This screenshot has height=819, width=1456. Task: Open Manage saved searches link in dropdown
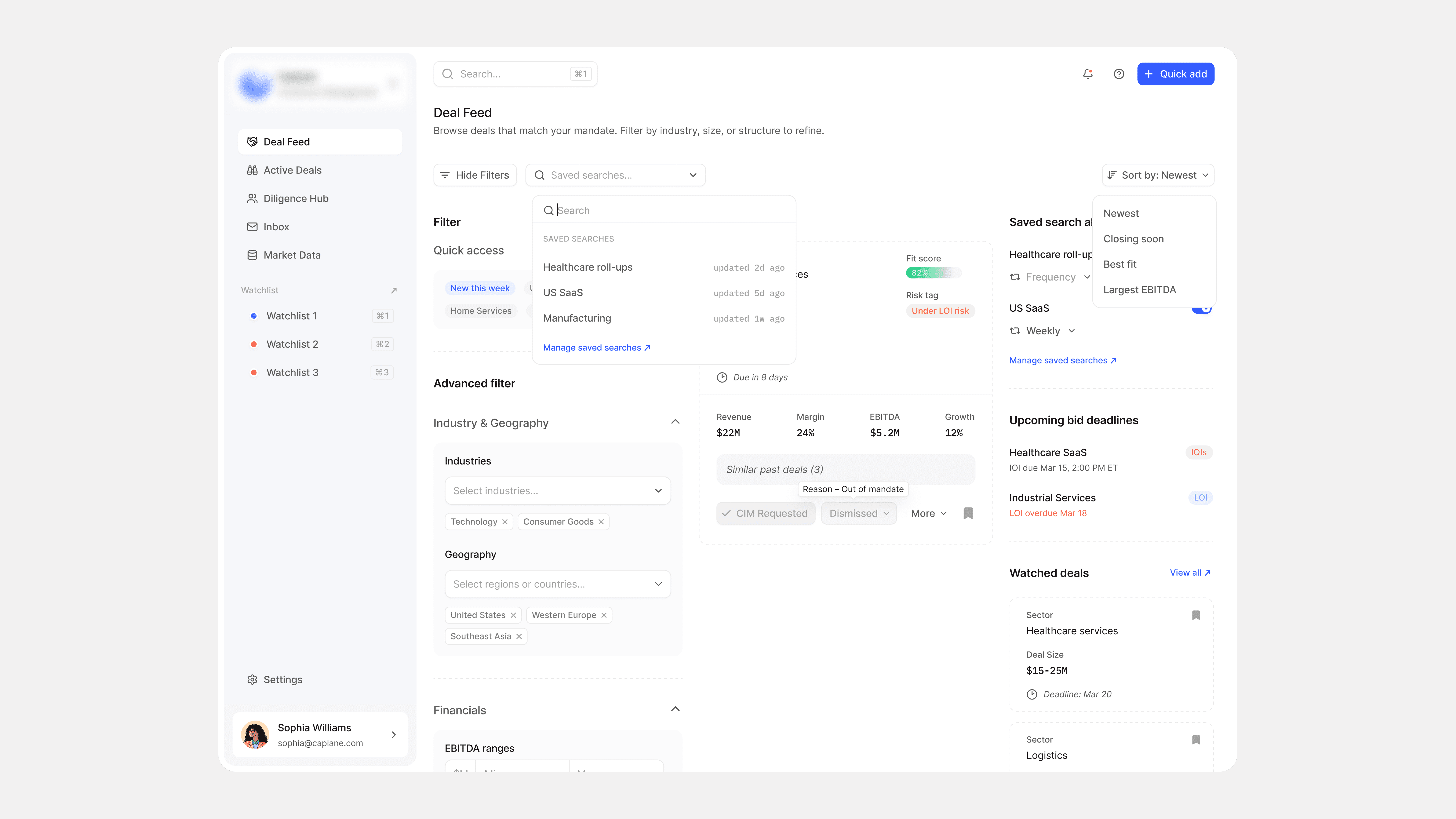[x=596, y=348]
